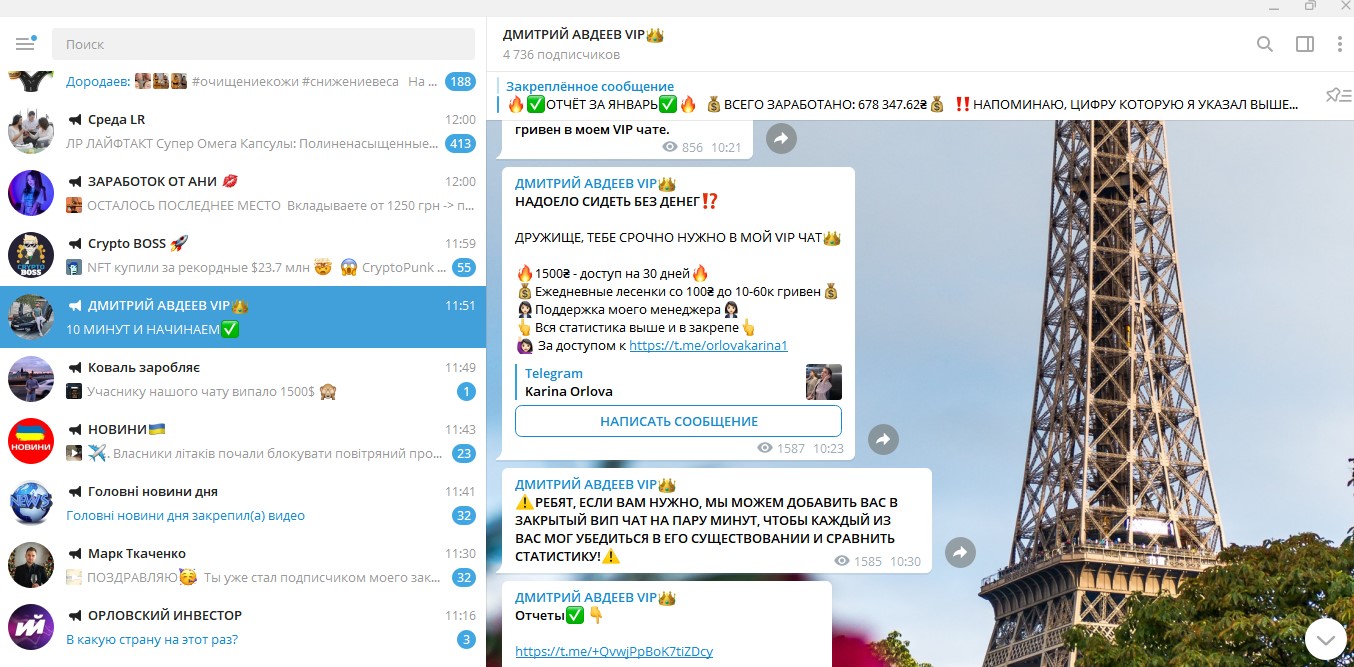This screenshot has width=1354, height=667.
Task: Click the search field in chat list
Action: 264,44
